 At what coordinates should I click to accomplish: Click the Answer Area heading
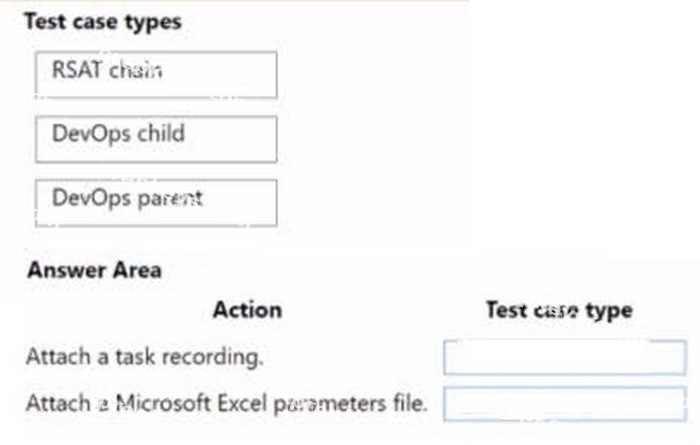pos(94,270)
